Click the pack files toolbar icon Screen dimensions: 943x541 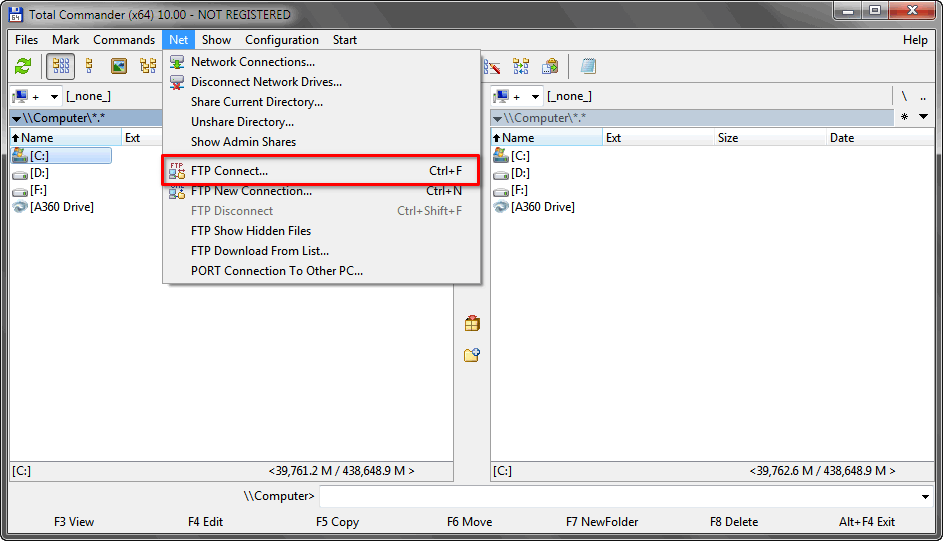(550, 66)
